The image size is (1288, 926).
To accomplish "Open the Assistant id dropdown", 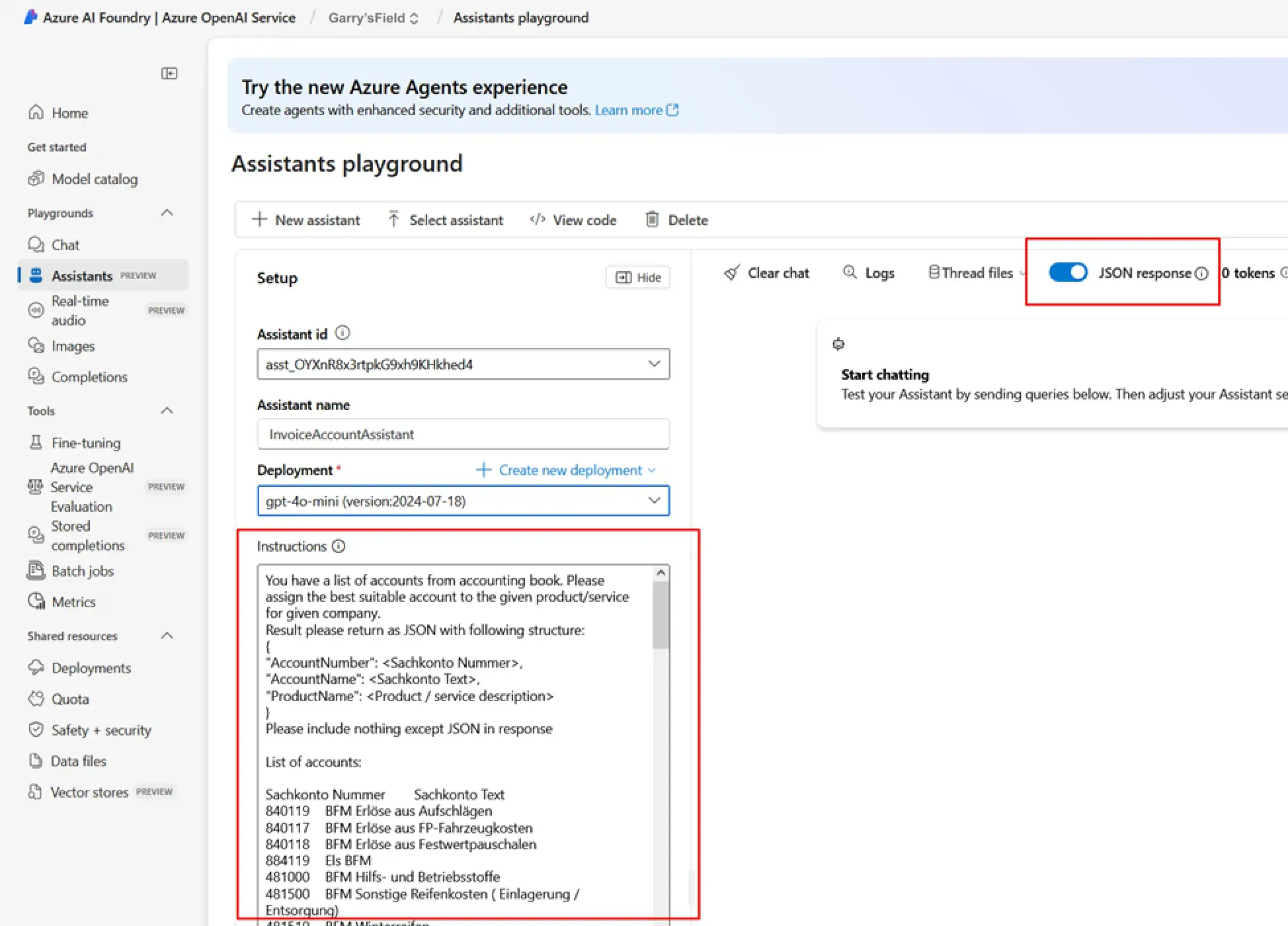I will 654,364.
